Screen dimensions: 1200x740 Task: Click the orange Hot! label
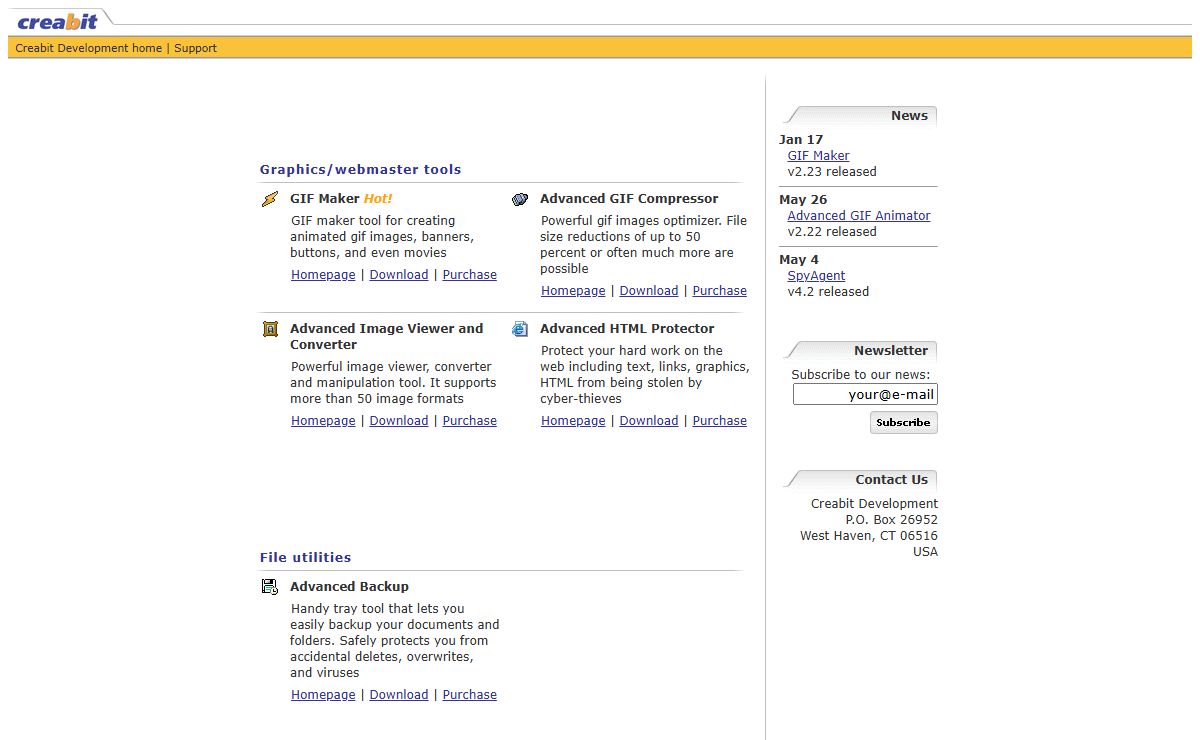click(x=378, y=199)
